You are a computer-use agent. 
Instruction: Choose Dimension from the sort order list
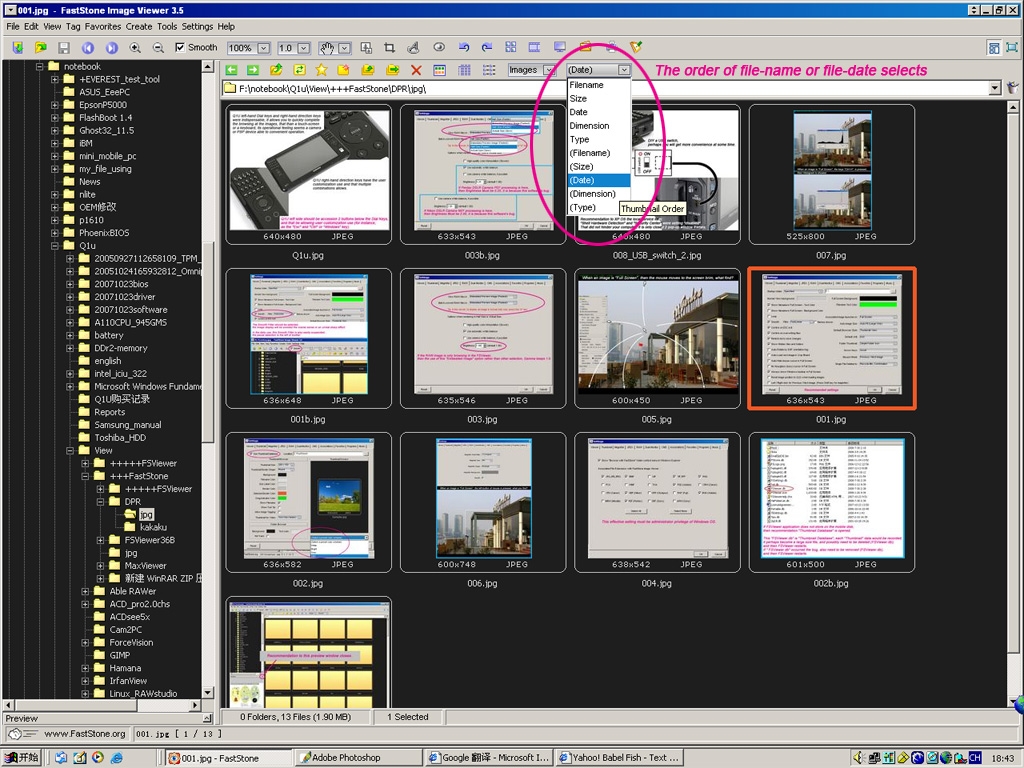click(589, 126)
